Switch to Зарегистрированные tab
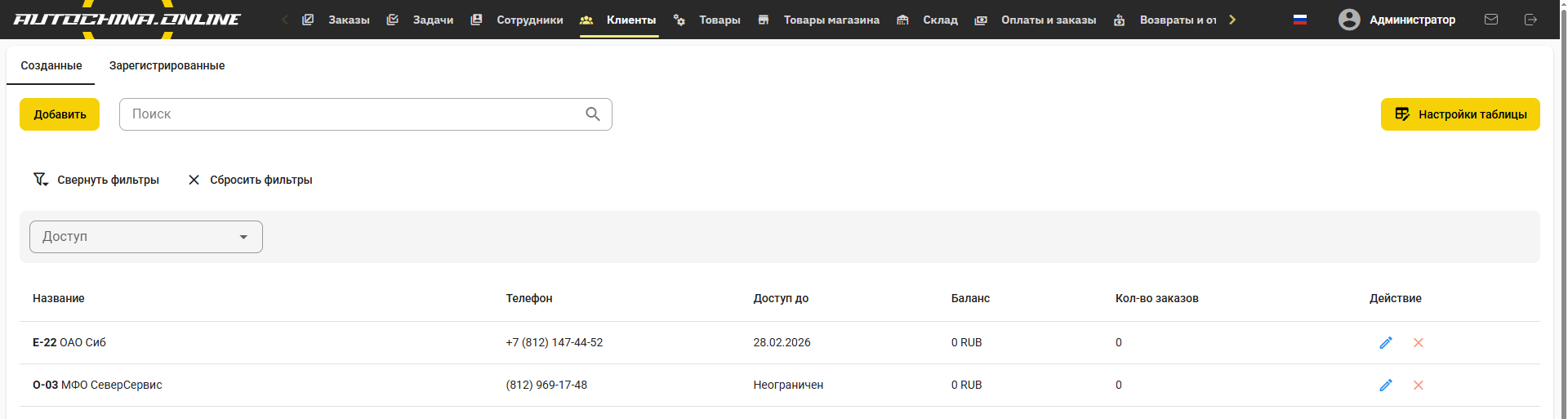 pos(167,65)
